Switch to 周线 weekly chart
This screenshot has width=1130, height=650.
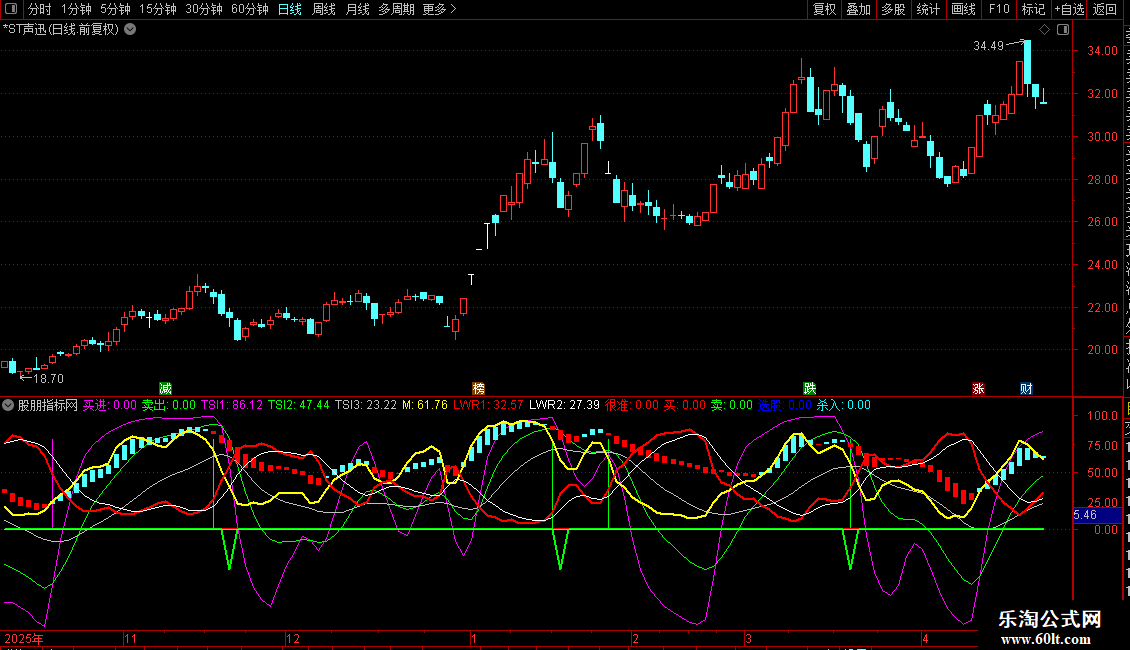click(x=324, y=9)
